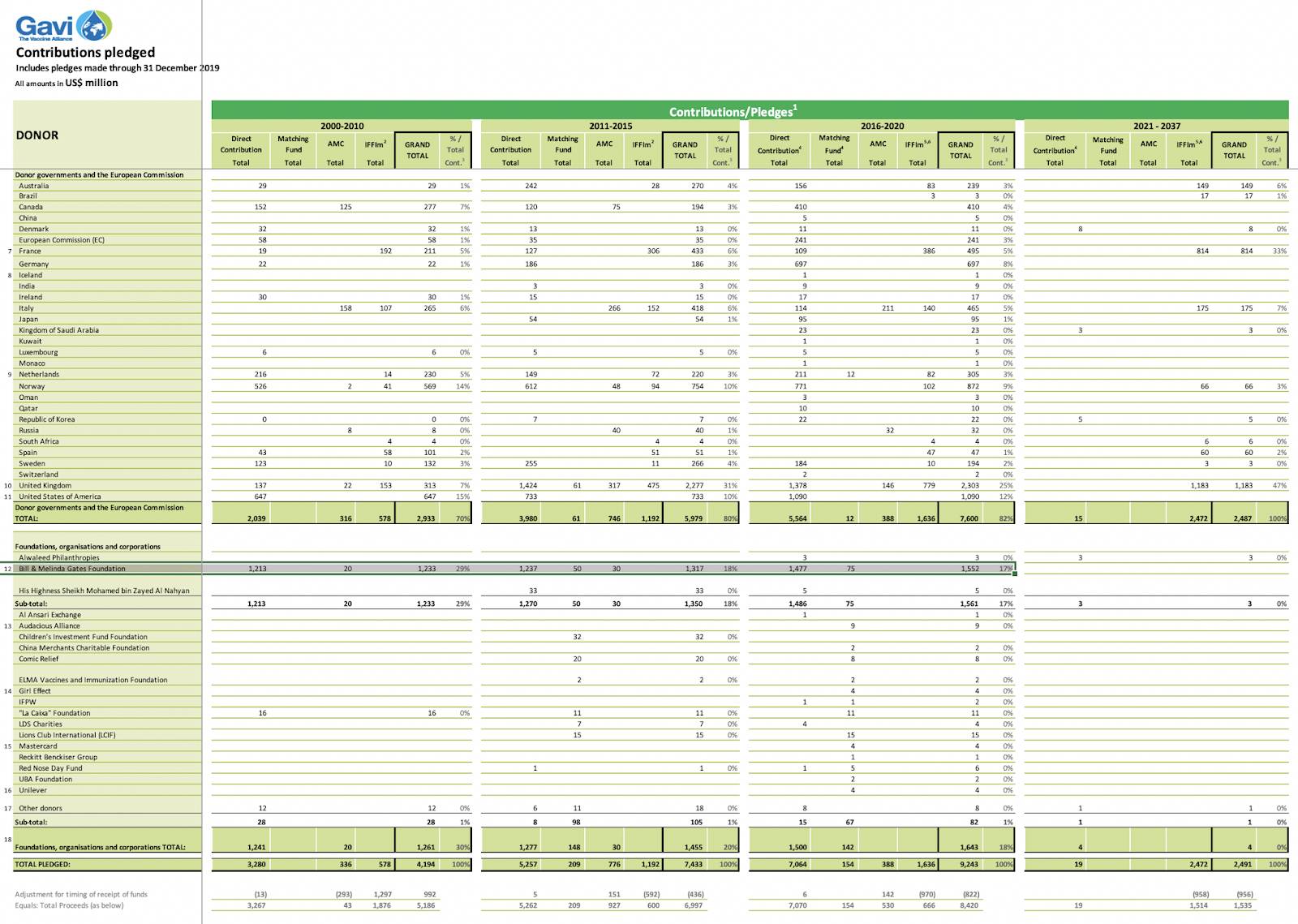Select the Netherlands row label
1298x924 pixels.
39,374
